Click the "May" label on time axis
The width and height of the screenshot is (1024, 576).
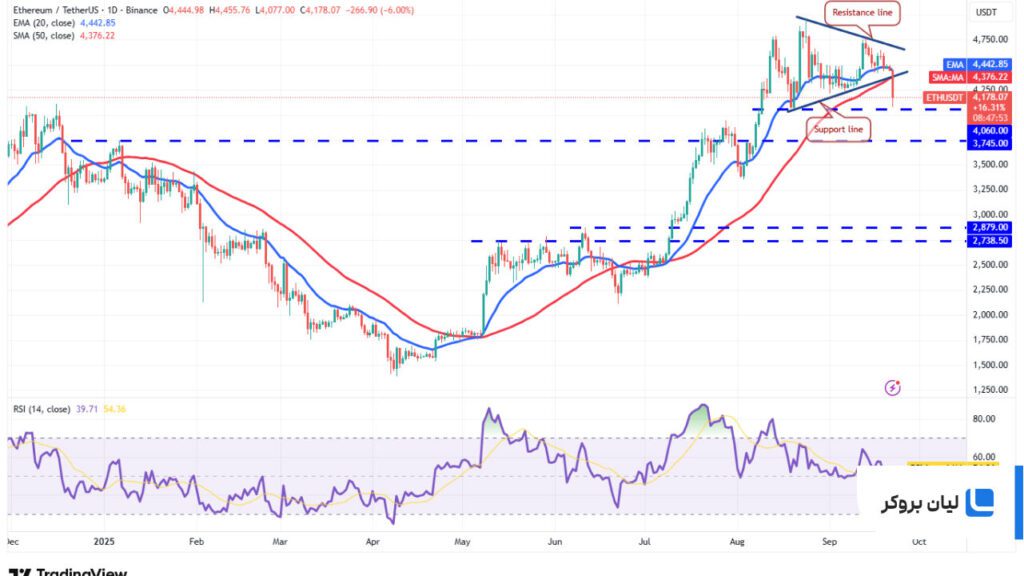tap(462, 542)
